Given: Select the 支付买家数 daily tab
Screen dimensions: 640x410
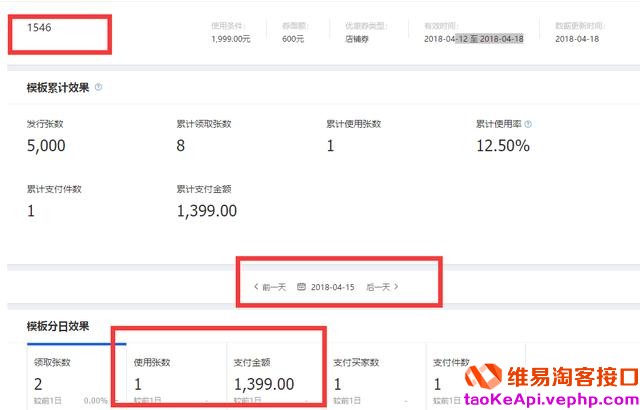Looking at the screenshot, I should click(x=376, y=377).
